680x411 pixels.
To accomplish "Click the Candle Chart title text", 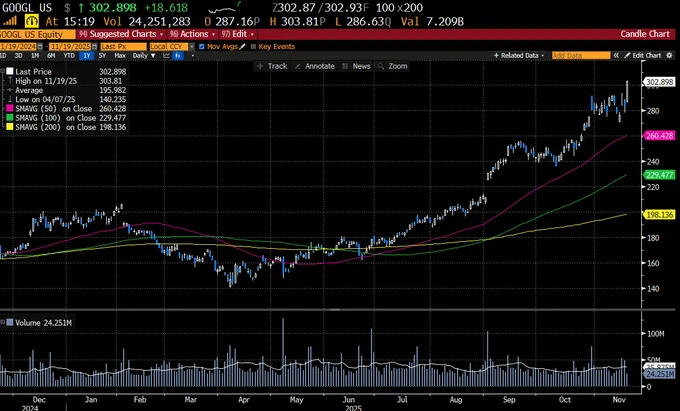I will (645, 34).
